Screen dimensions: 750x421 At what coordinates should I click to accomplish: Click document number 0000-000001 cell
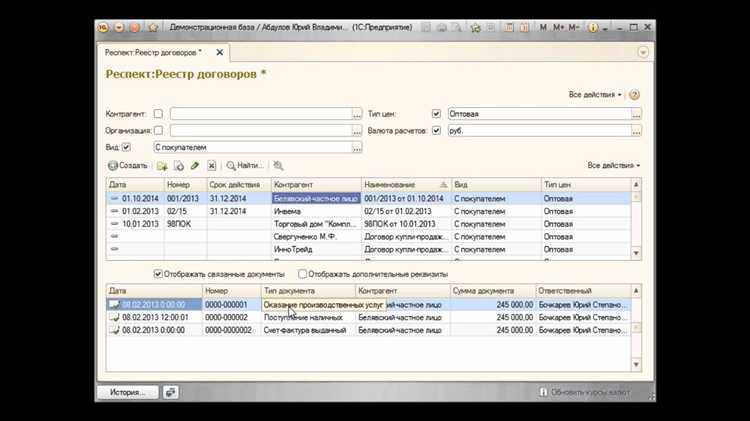click(x=232, y=304)
